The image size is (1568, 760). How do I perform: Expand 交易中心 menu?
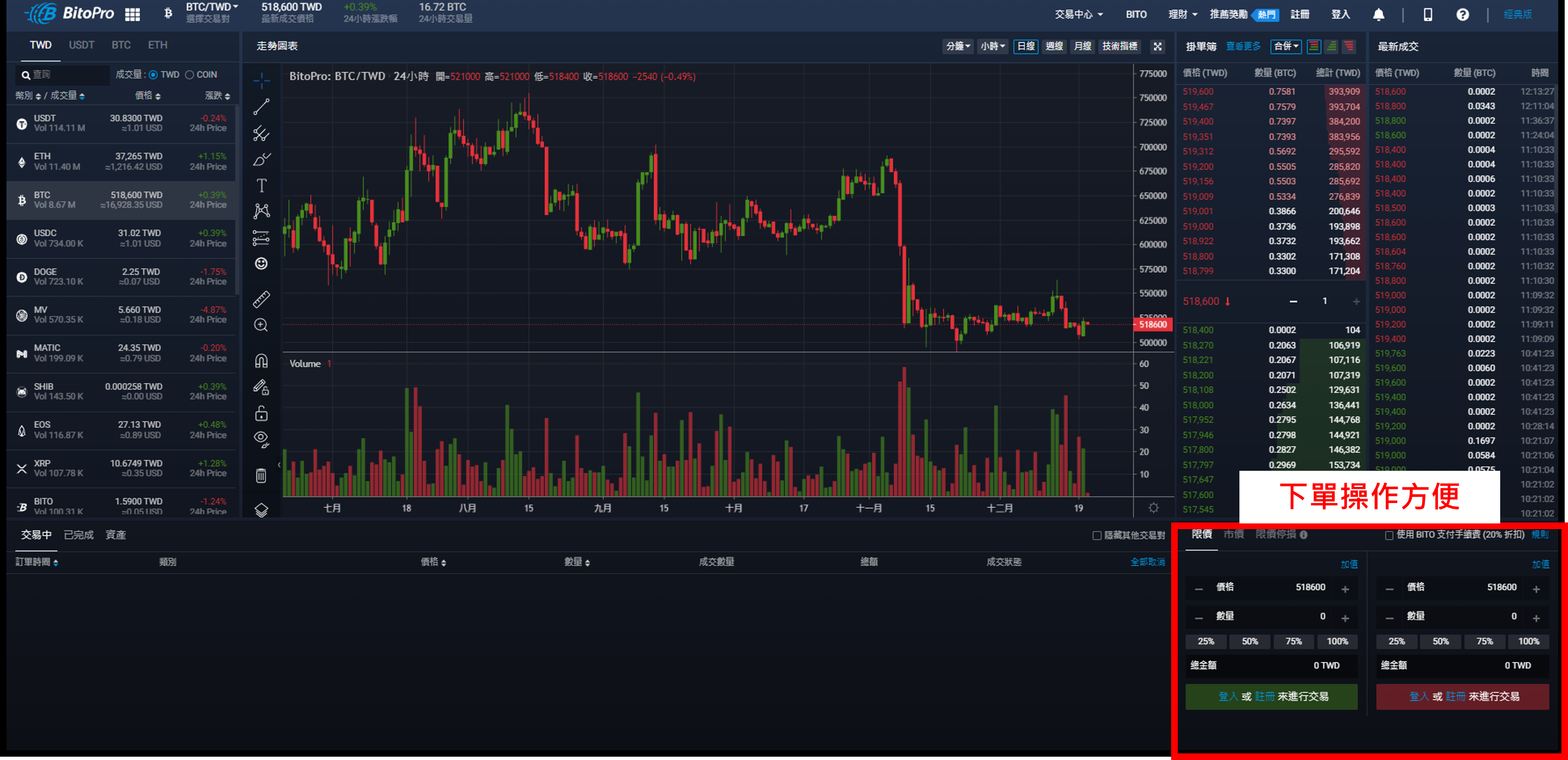coord(1078,15)
